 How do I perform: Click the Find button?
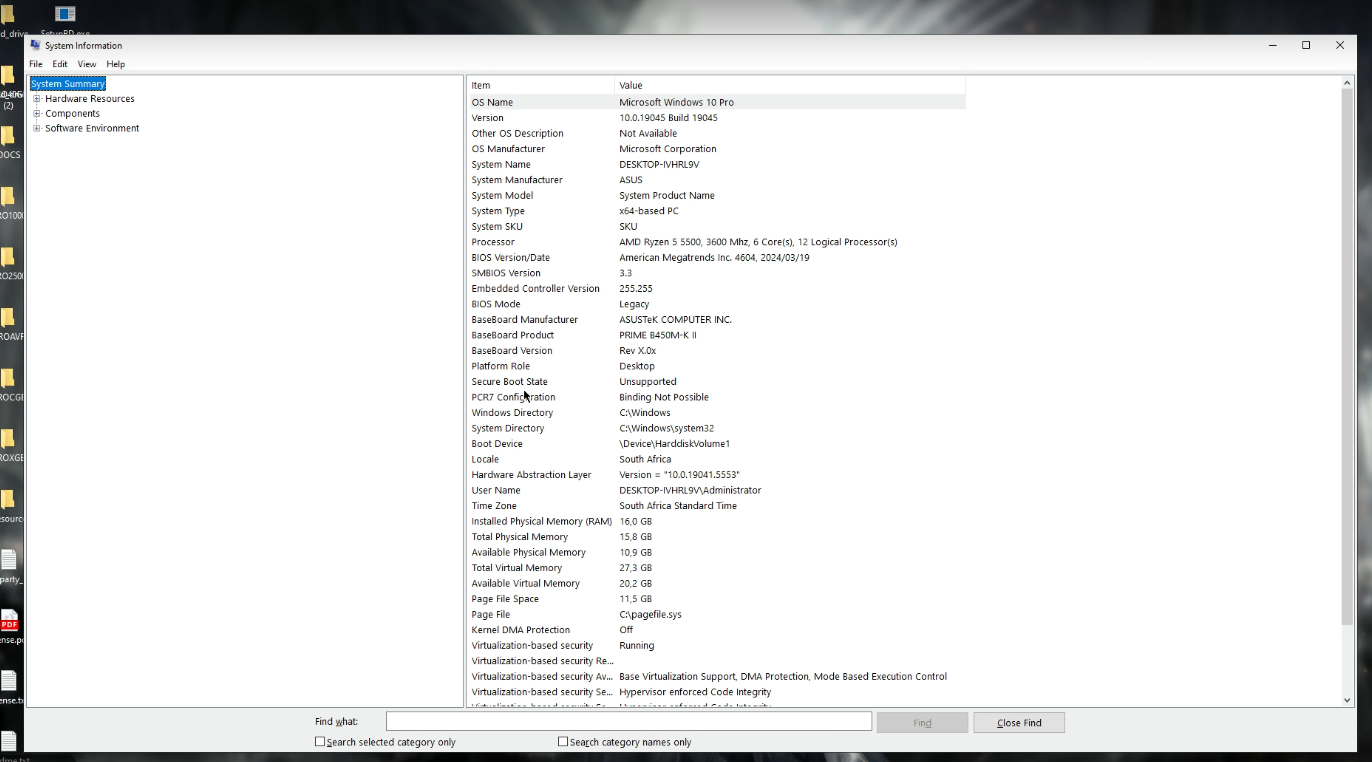(x=922, y=723)
